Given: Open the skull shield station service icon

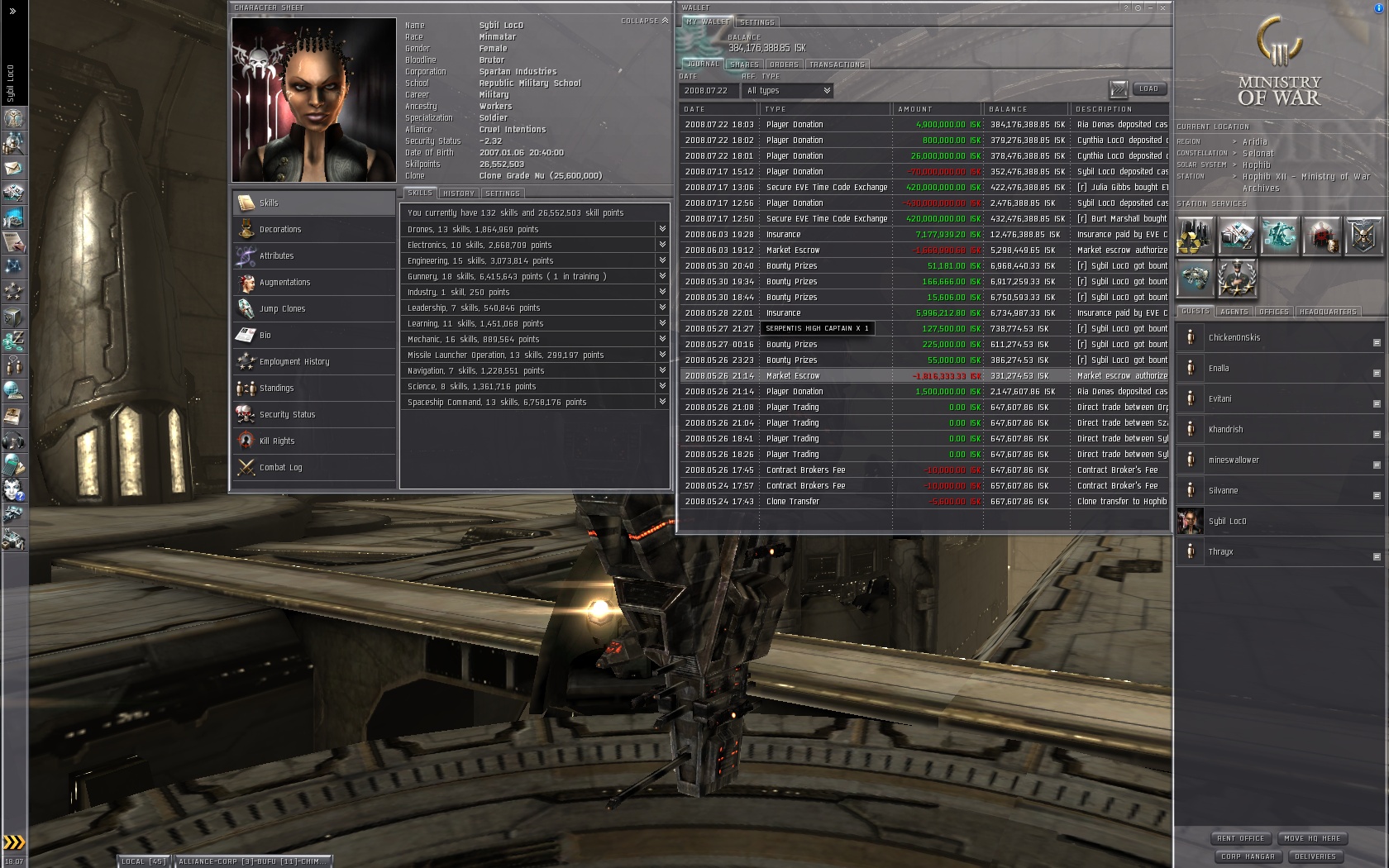Looking at the screenshot, I should [1363, 236].
